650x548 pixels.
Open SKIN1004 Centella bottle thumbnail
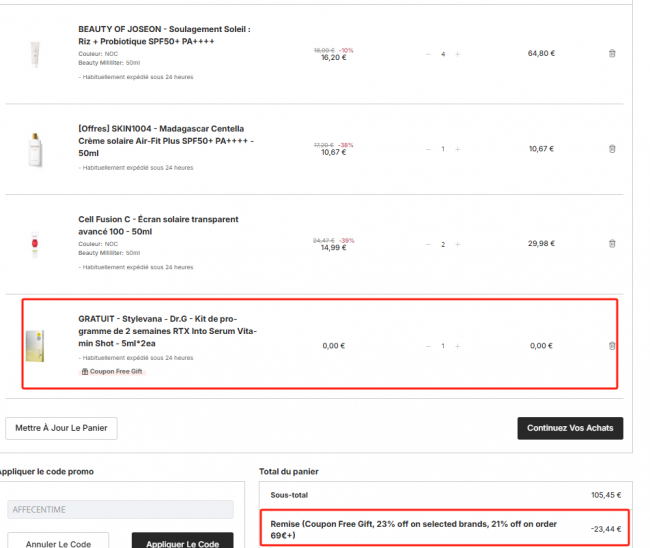pyautogui.click(x=35, y=150)
